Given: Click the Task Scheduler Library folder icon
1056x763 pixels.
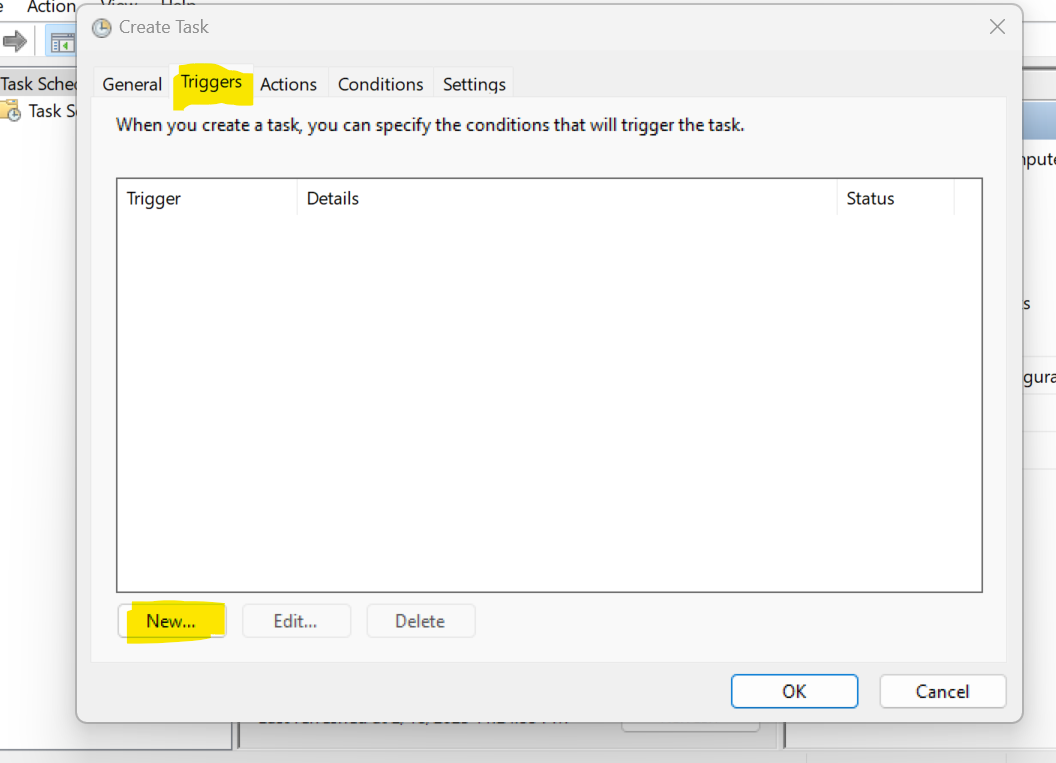Looking at the screenshot, I should tap(11, 110).
